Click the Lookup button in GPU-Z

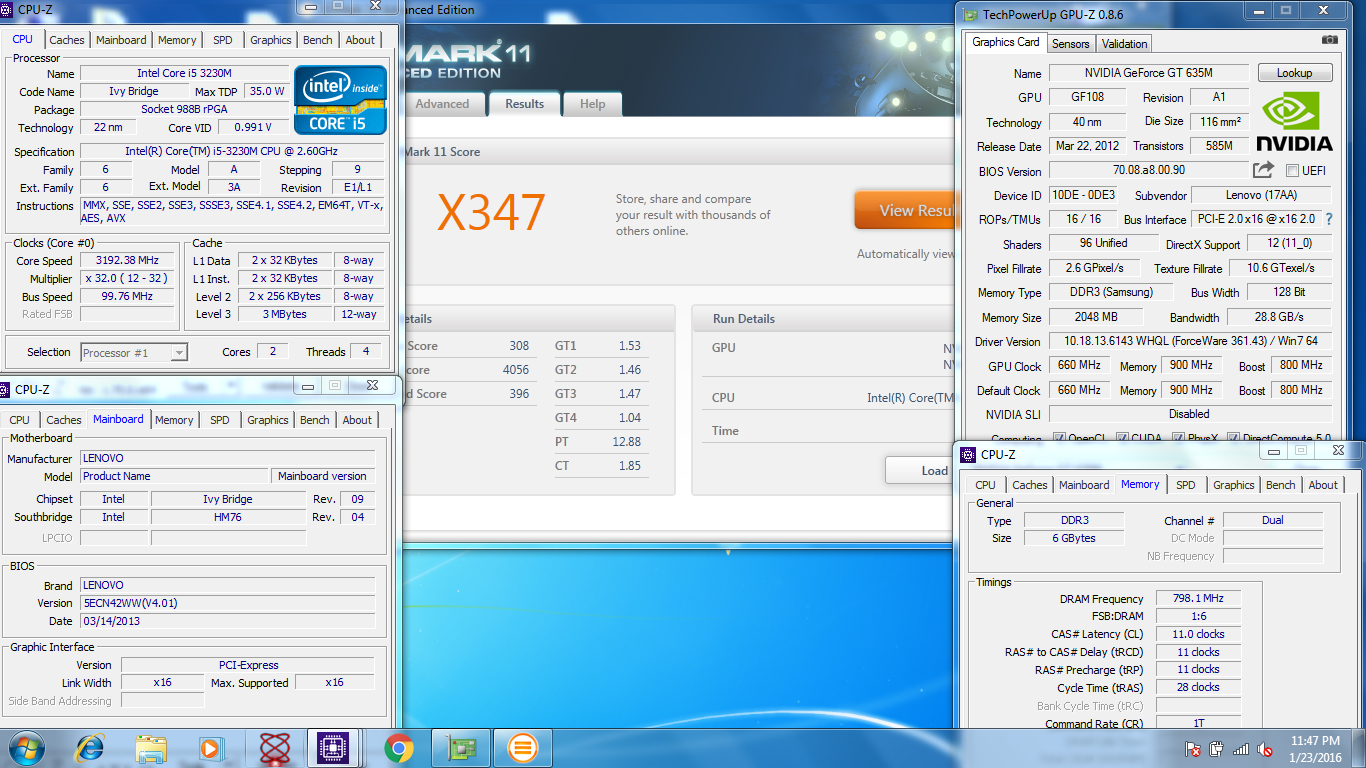(1294, 73)
